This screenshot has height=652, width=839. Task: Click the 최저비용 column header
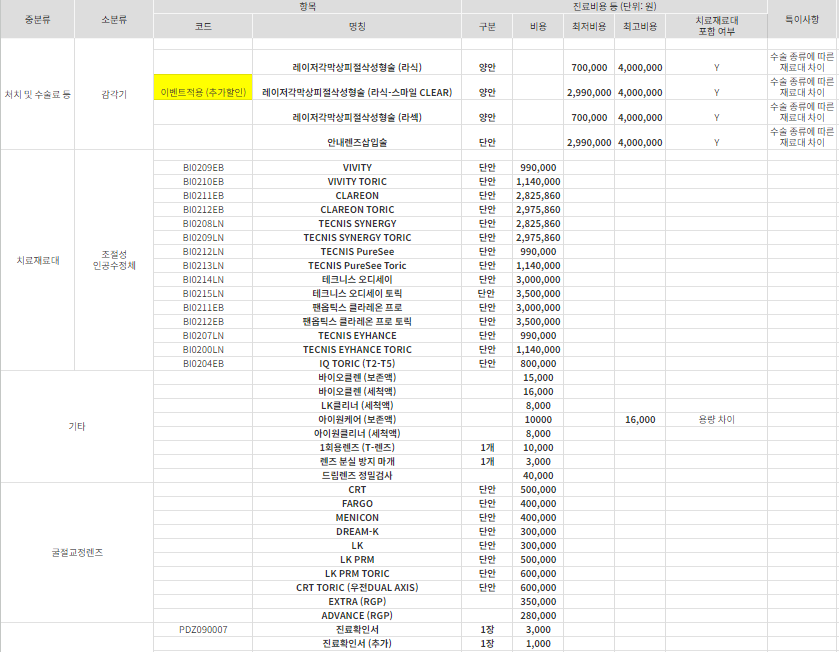click(589, 26)
